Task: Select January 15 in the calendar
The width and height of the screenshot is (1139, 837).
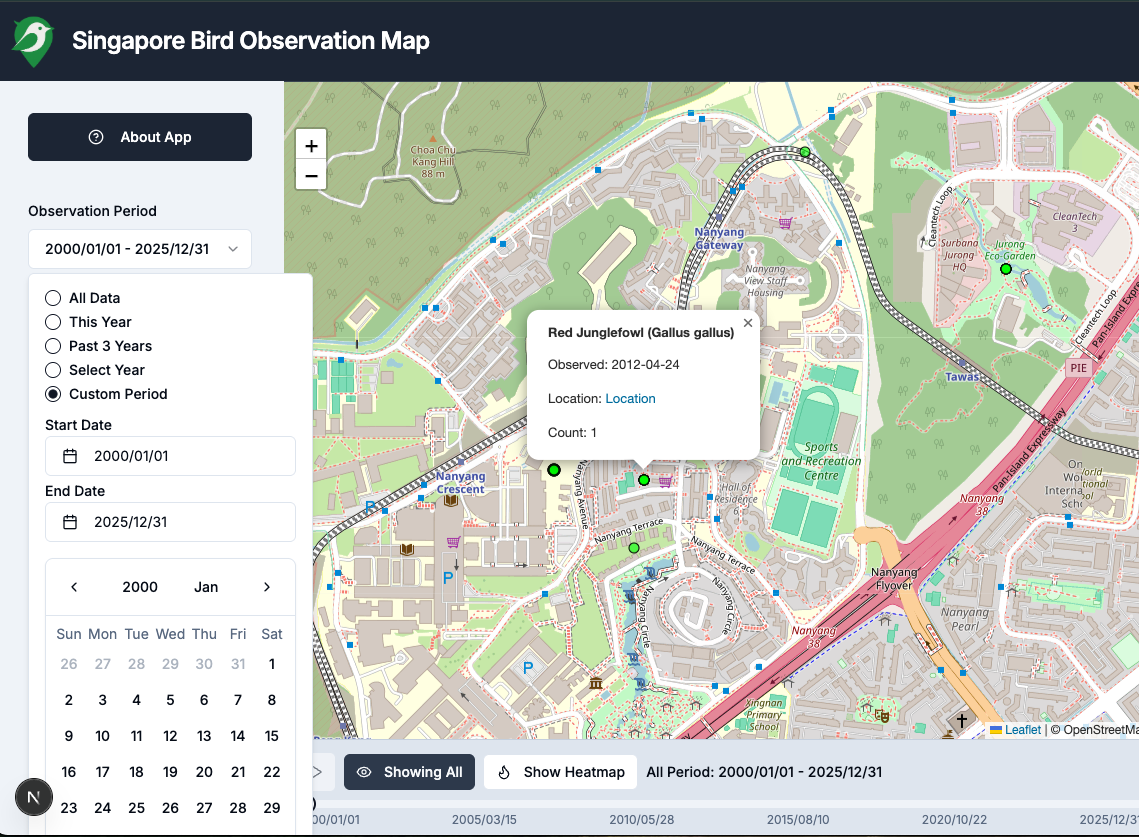Action: tap(271, 735)
